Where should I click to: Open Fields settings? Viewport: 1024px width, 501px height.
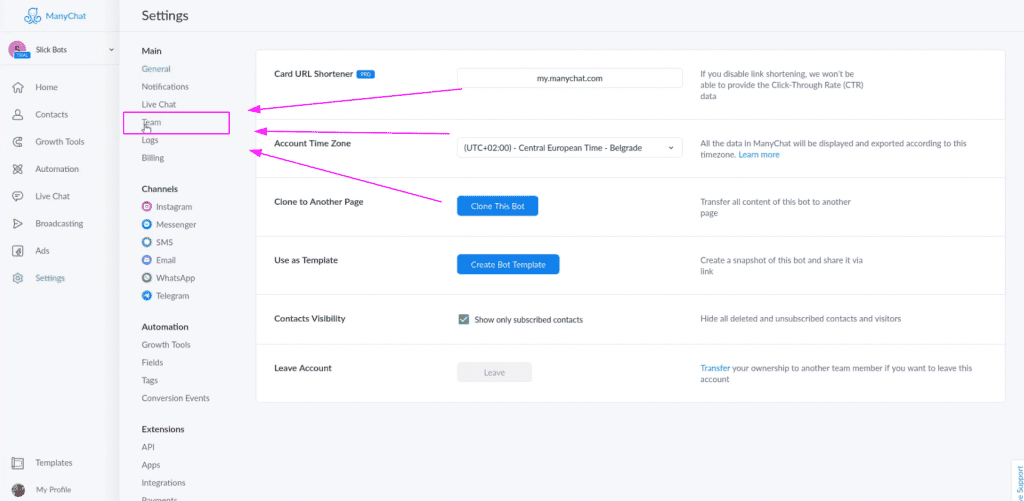point(152,363)
